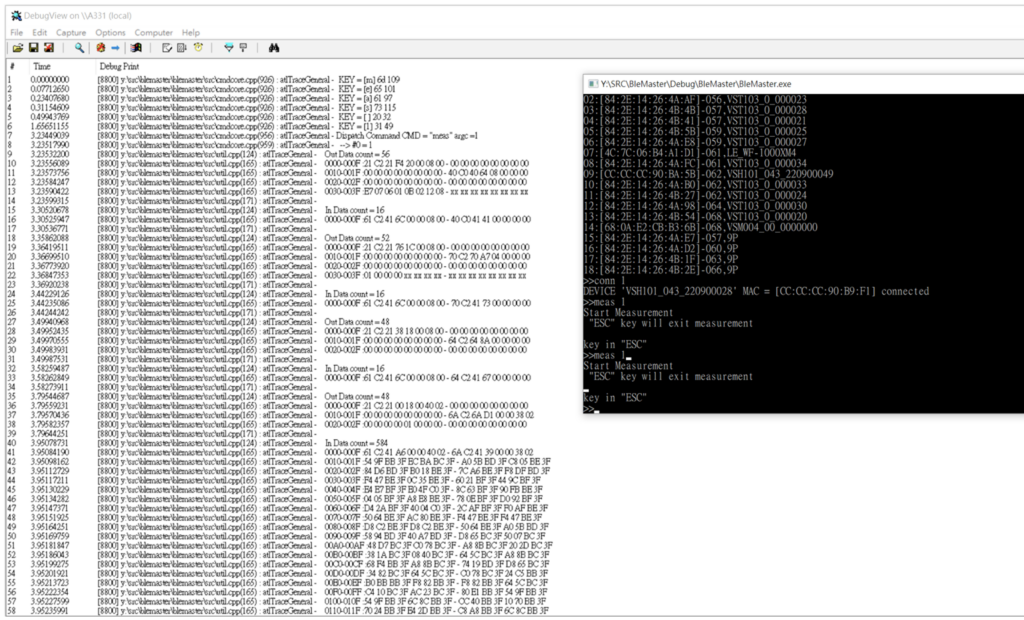Click the blue Pass-Through arrow icon
Image resolution: width=1024 pixels, height=620 pixels.
(x=115, y=48)
